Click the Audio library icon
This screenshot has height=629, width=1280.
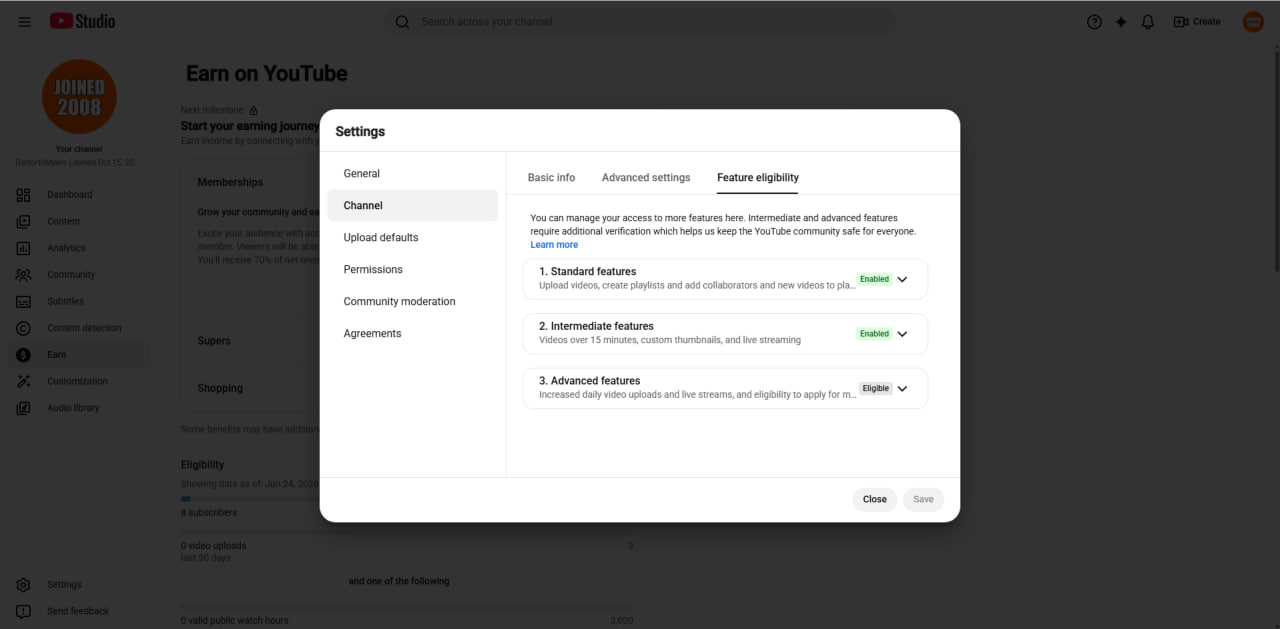coord(24,408)
